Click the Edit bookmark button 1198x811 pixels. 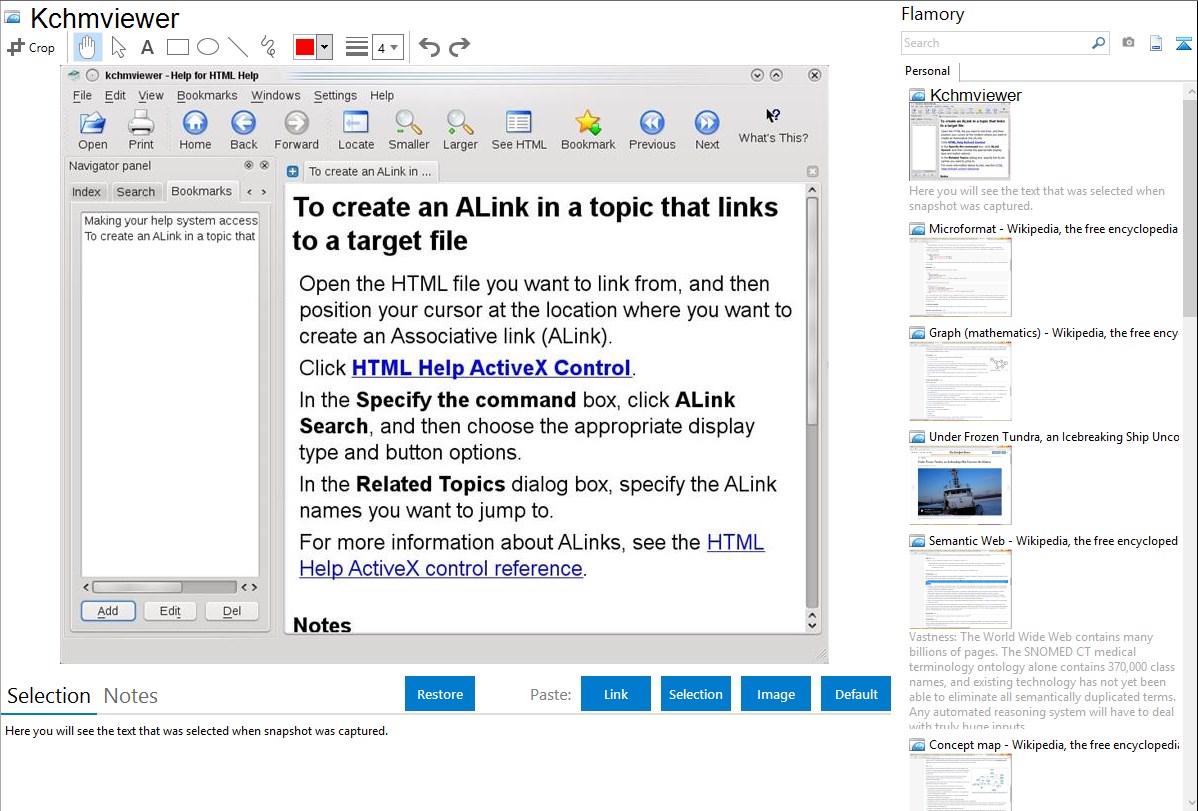(x=170, y=611)
